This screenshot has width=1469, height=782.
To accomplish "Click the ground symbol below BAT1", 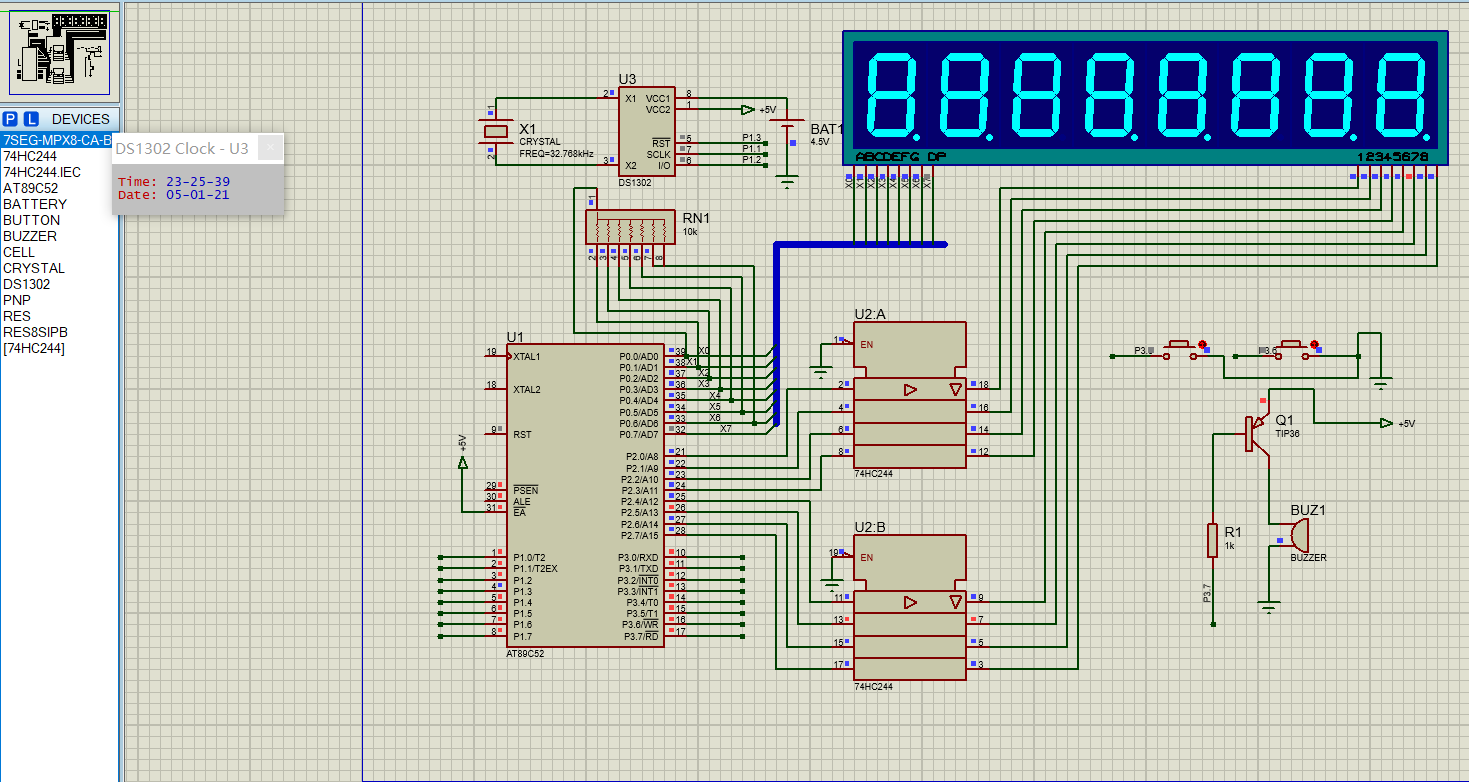I will (788, 183).
